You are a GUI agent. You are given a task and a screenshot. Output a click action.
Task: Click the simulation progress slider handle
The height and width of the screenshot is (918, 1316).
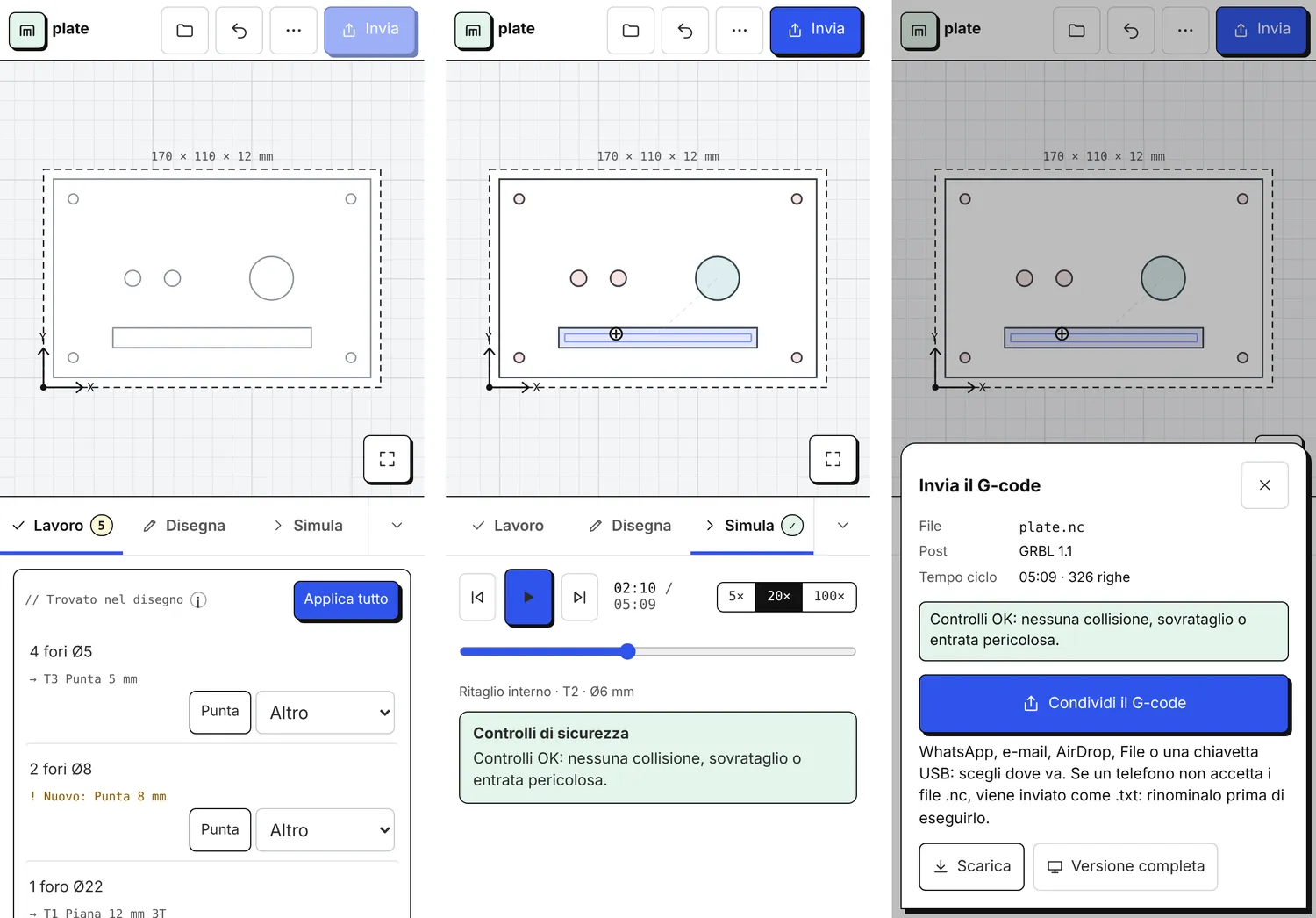pos(627,651)
